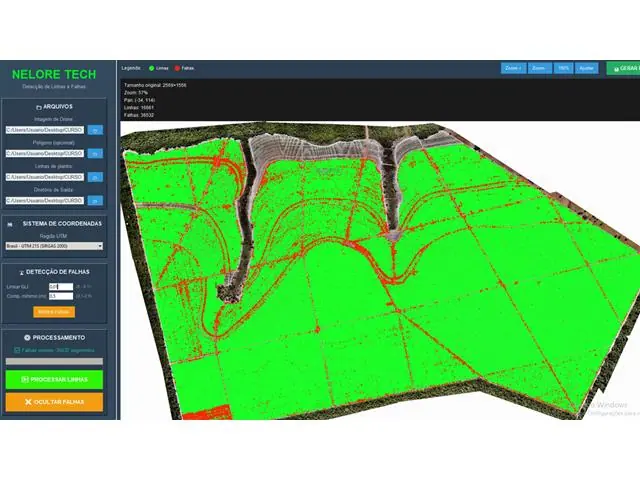Viewport: 640px width, 480px height.
Task: Click the Ajustar fit-to-view button
Action: [587, 68]
